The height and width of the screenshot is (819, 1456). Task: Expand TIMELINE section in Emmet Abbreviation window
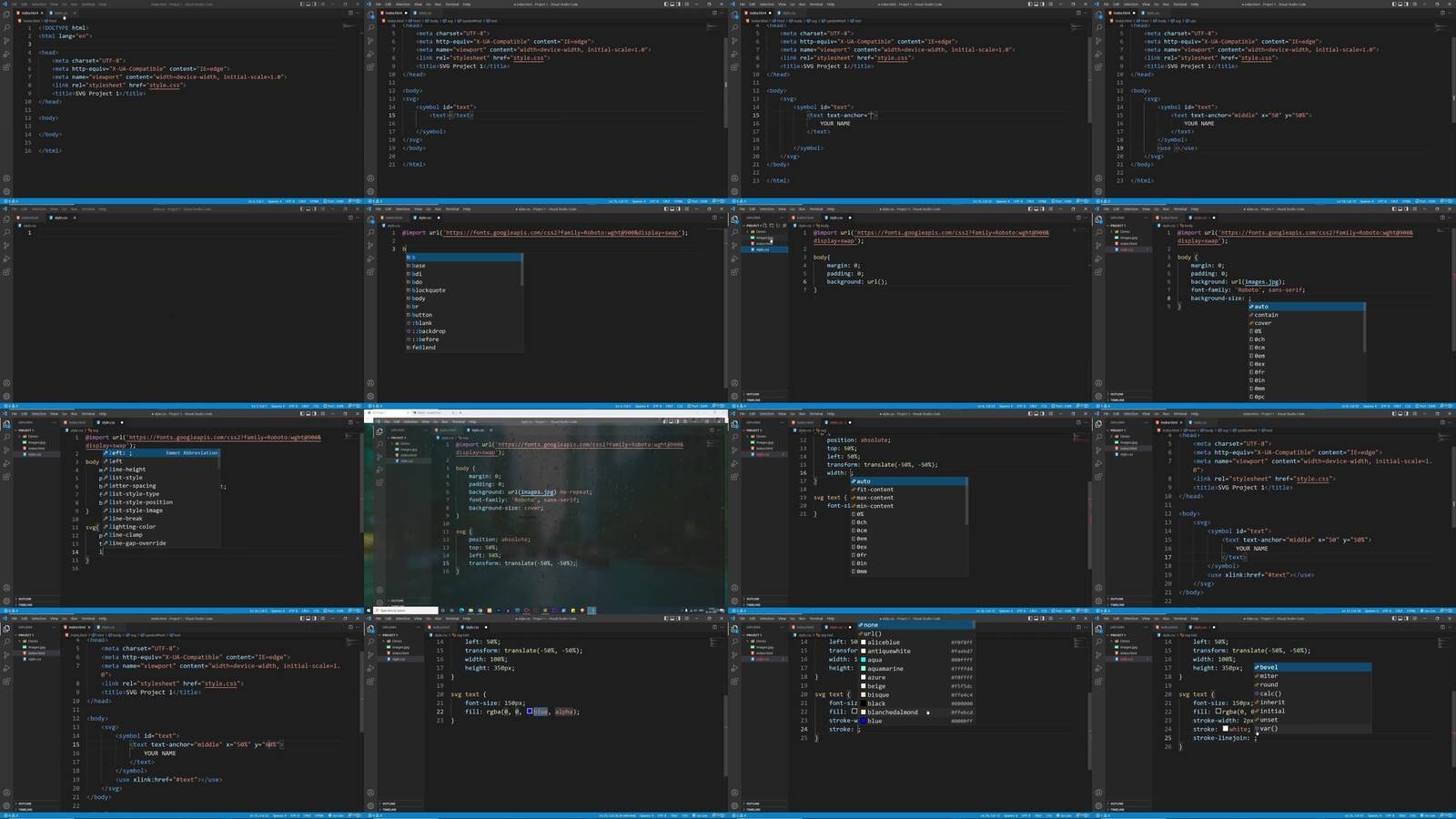coord(38,604)
